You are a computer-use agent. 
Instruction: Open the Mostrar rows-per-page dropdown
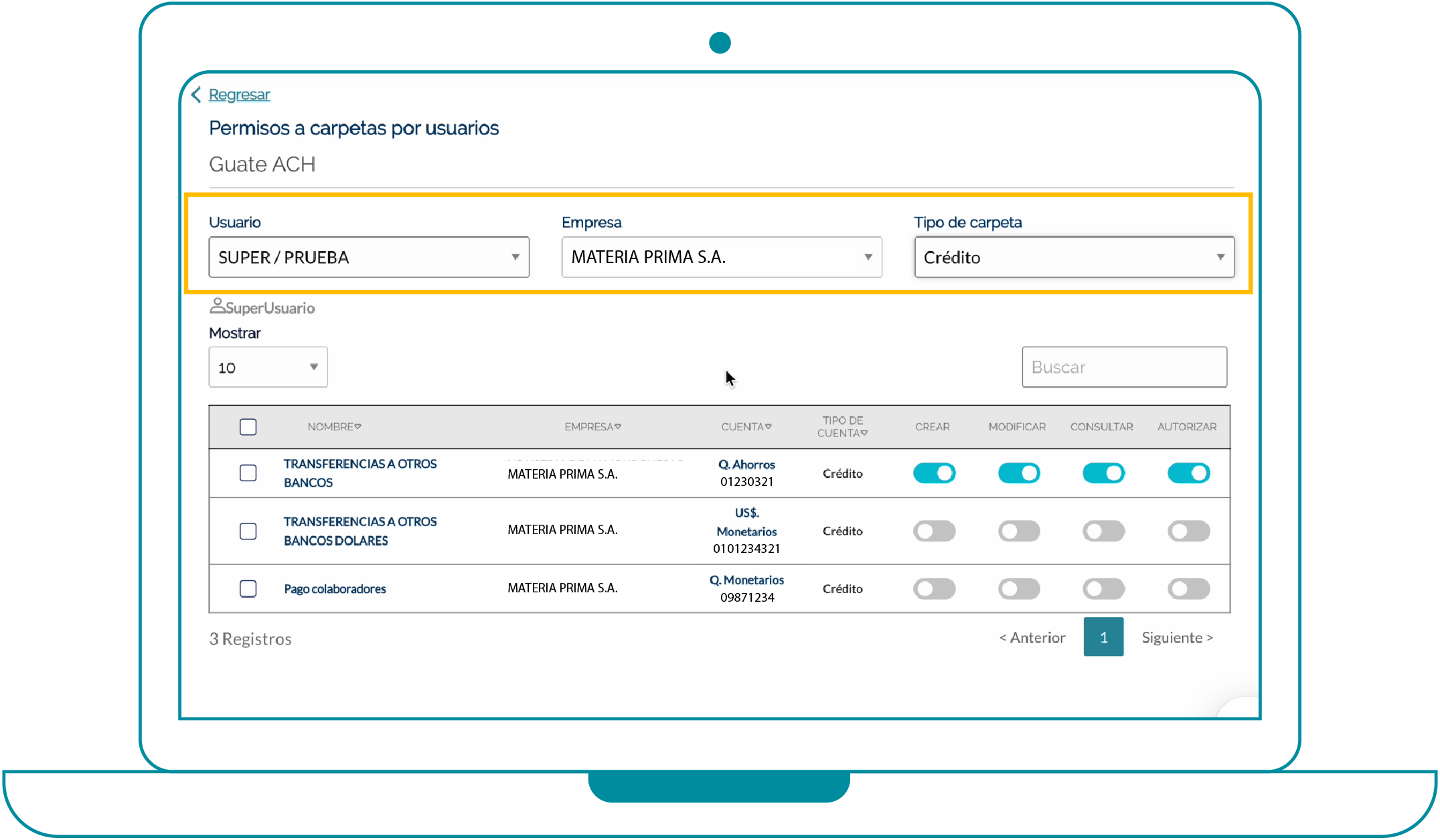click(268, 367)
